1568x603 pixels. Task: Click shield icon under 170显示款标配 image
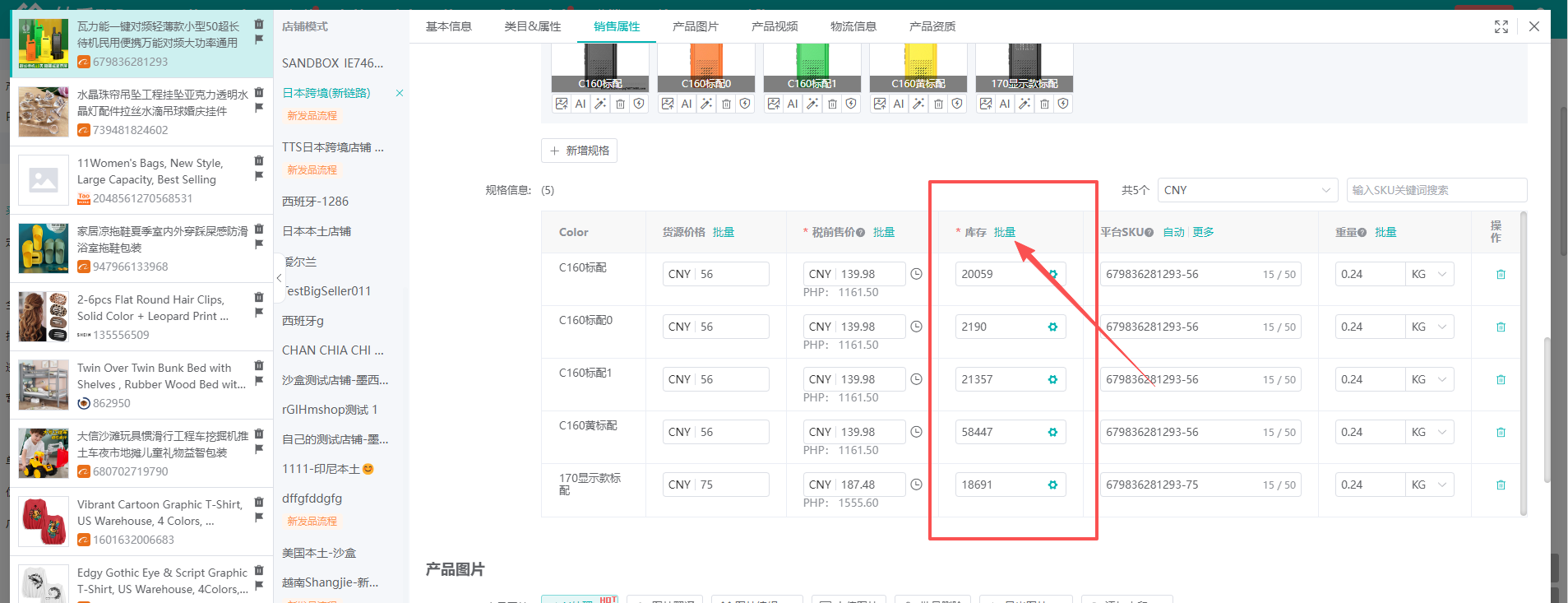(x=1063, y=104)
